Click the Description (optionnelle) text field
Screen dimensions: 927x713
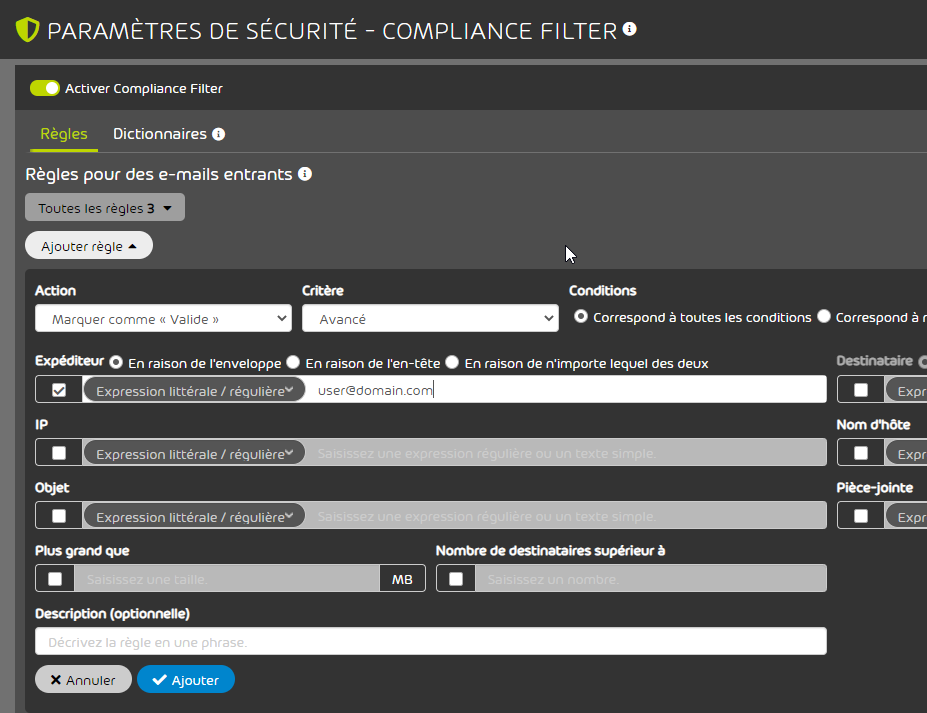(430, 641)
